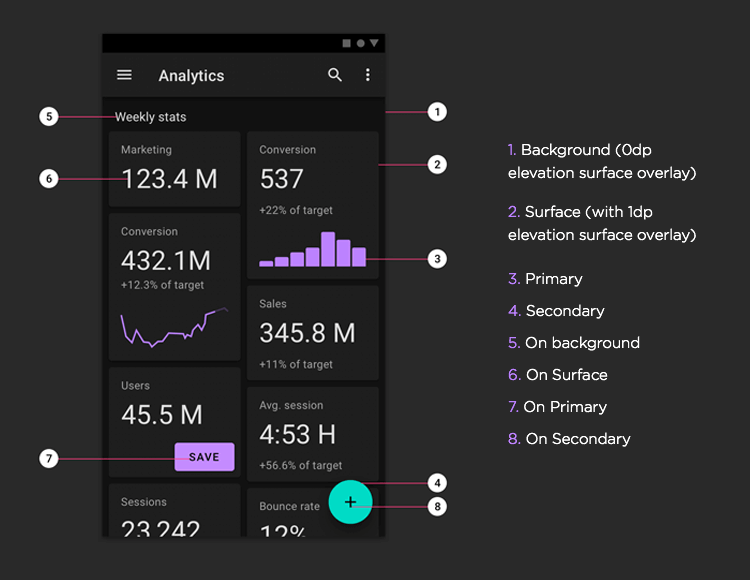Tap the purple bar chart

(x=313, y=249)
